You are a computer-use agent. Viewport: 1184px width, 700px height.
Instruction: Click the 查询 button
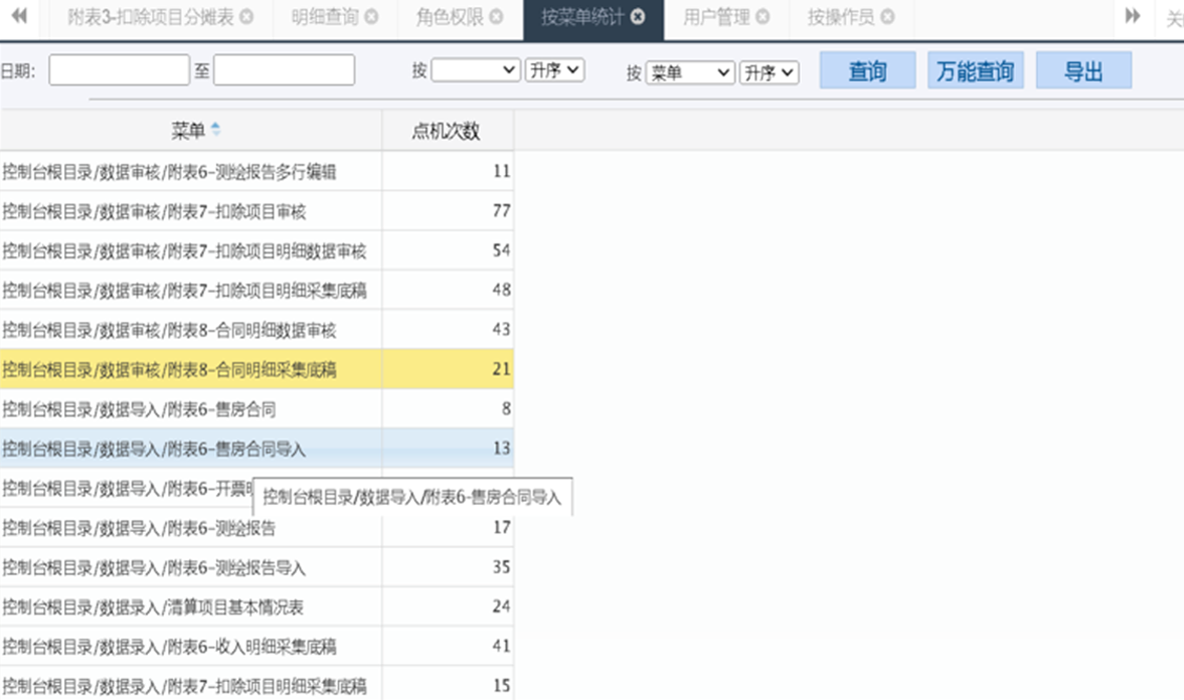[868, 70]
